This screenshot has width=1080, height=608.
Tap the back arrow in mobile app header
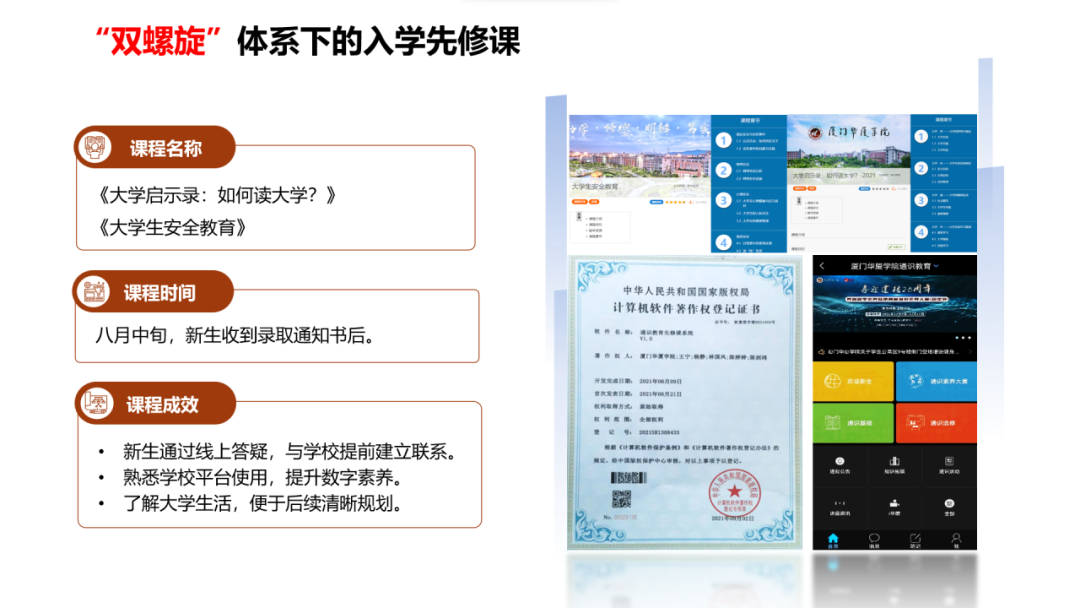coord(821,267)
